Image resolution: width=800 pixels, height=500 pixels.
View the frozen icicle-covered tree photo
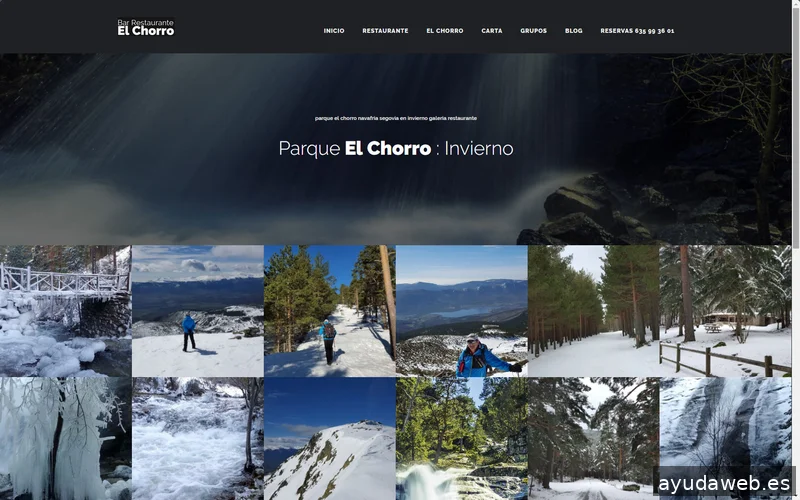(65, 439)
